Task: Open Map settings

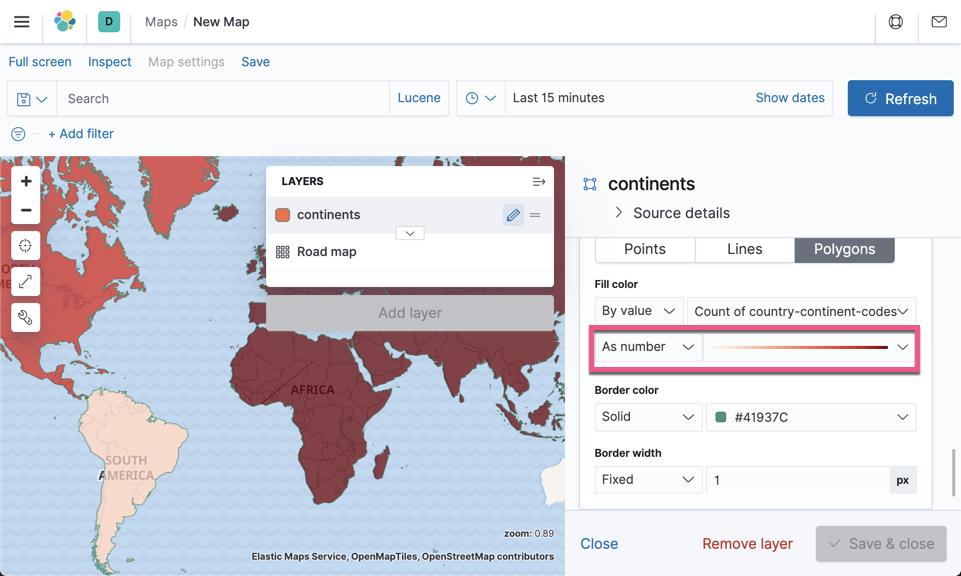Action: point(186,62)
